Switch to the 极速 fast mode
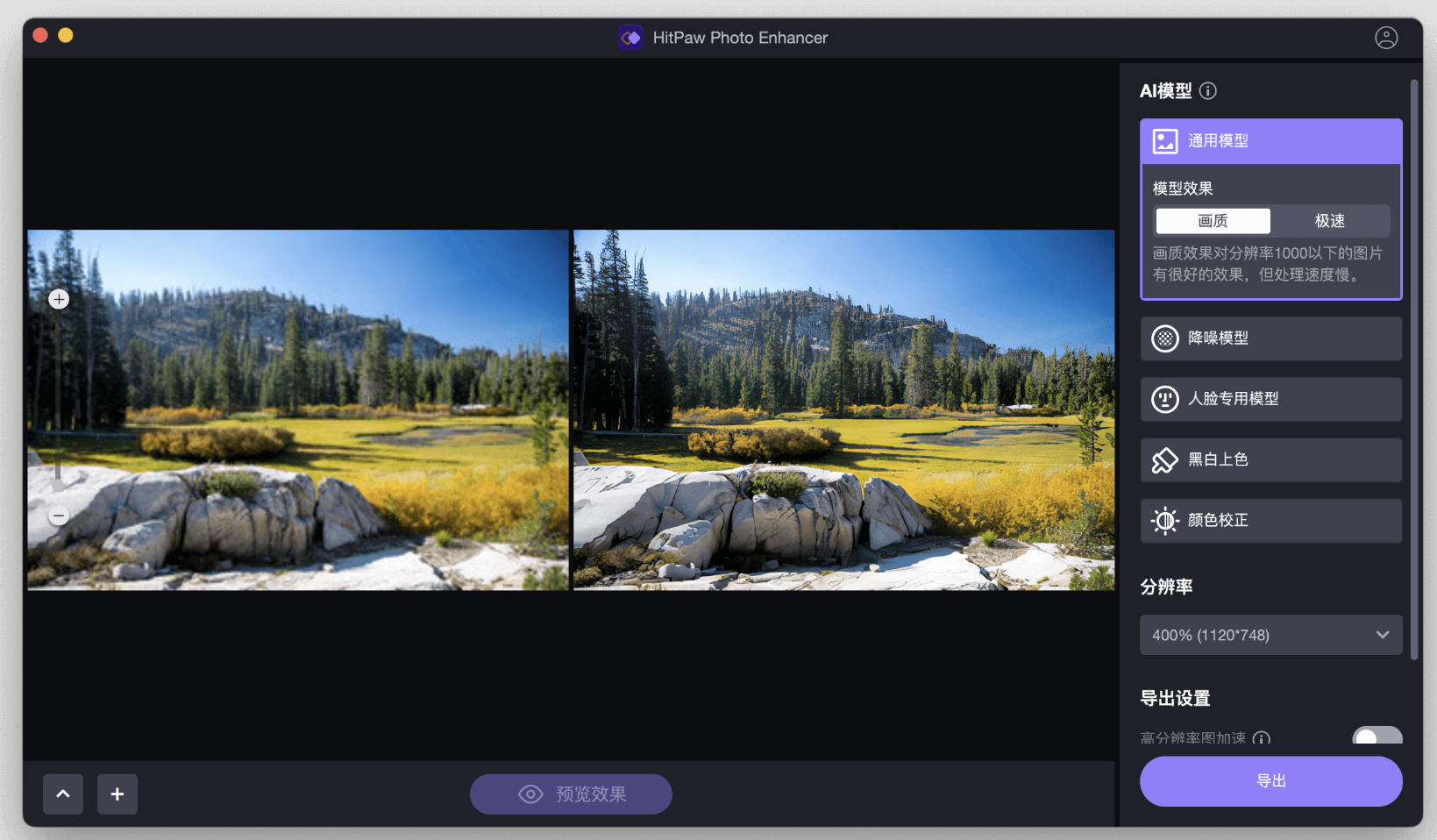 (1329, 221)
